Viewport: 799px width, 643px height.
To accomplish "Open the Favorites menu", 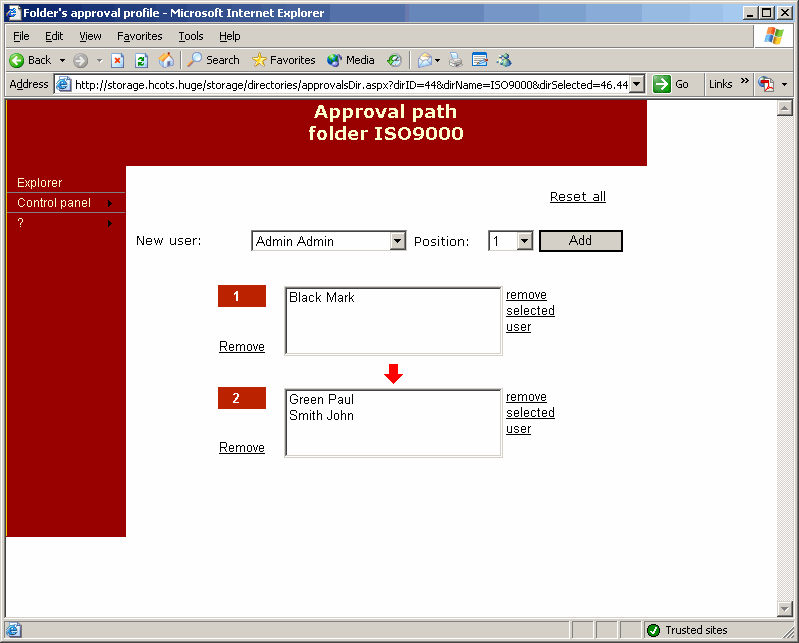I will 140,36.
